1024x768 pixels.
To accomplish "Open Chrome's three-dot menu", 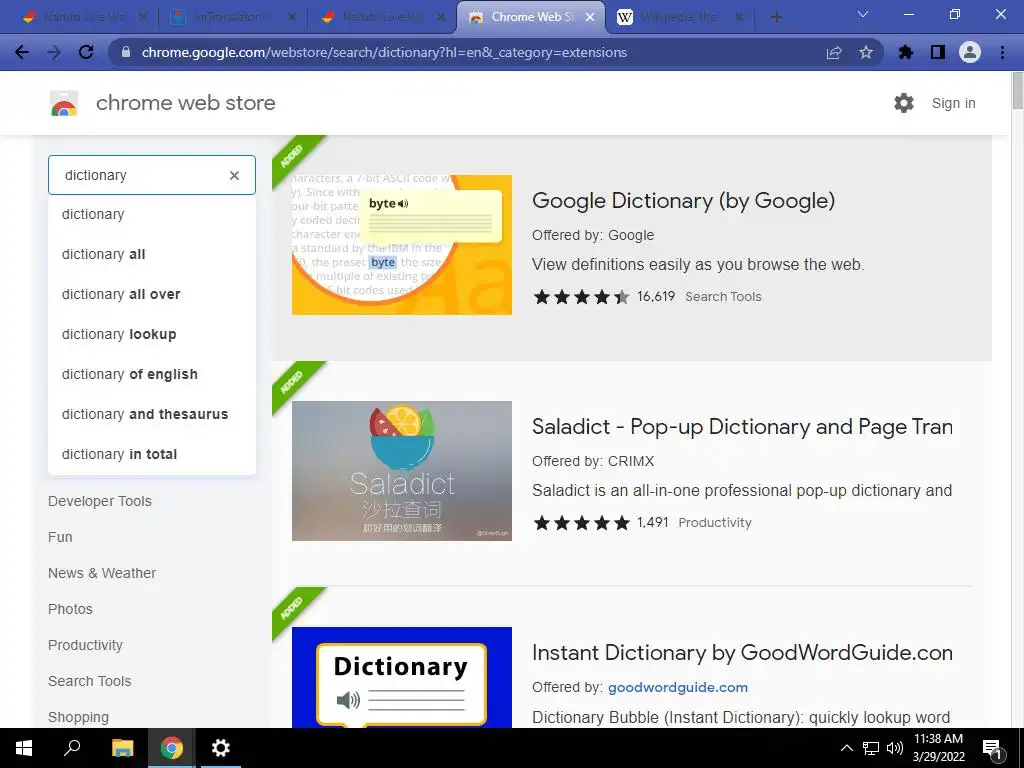I will tap(1002, 52).
